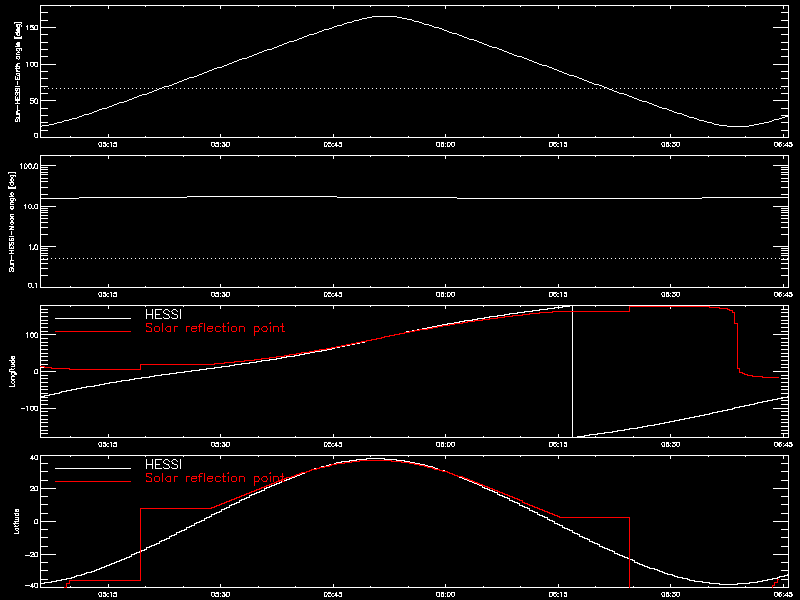Click the 05:30 time label under Earth angle plot
This screenshot has width=800, height=600.
click(220, 145)
